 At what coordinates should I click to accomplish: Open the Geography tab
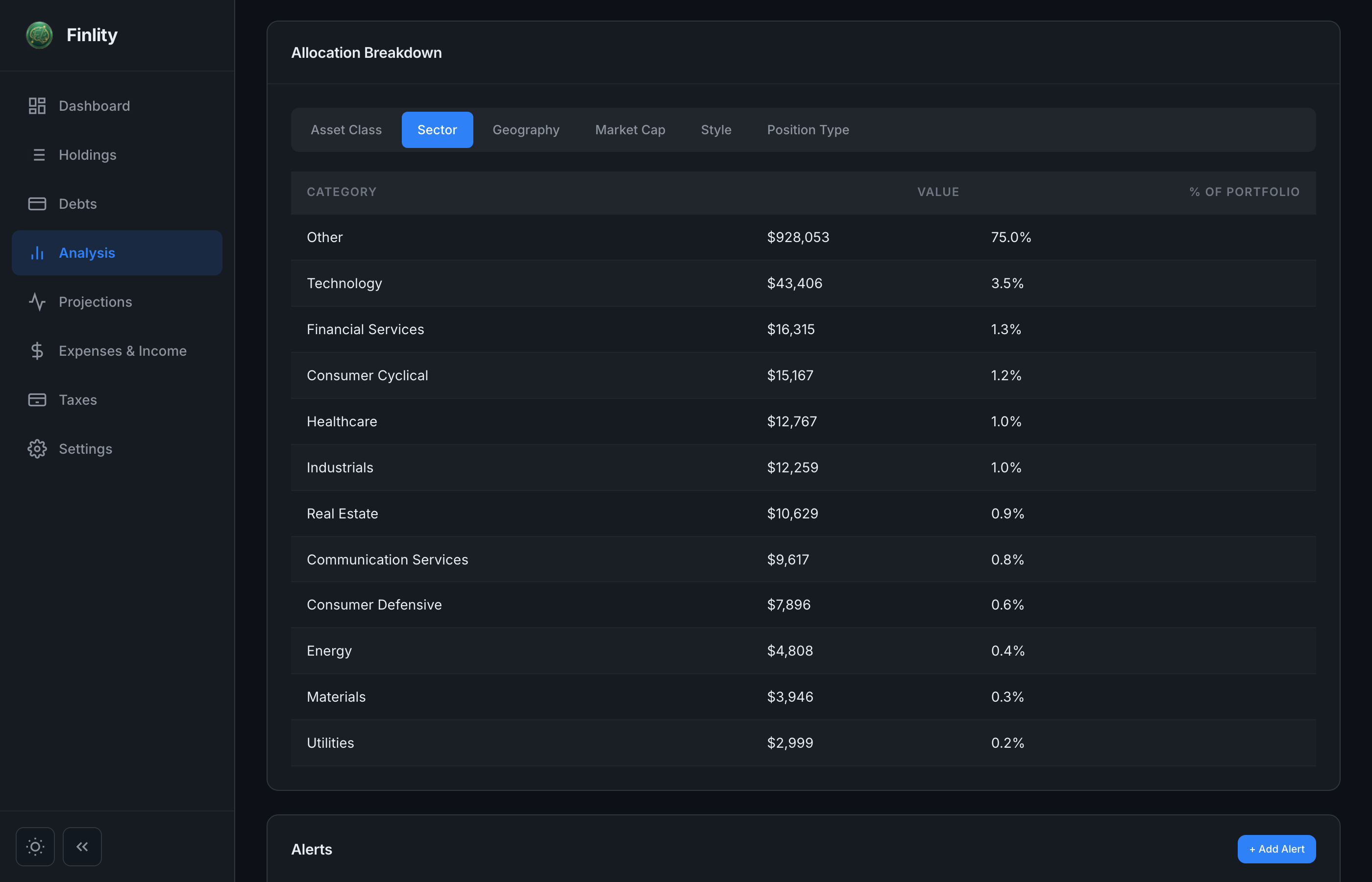click(526, 130)
